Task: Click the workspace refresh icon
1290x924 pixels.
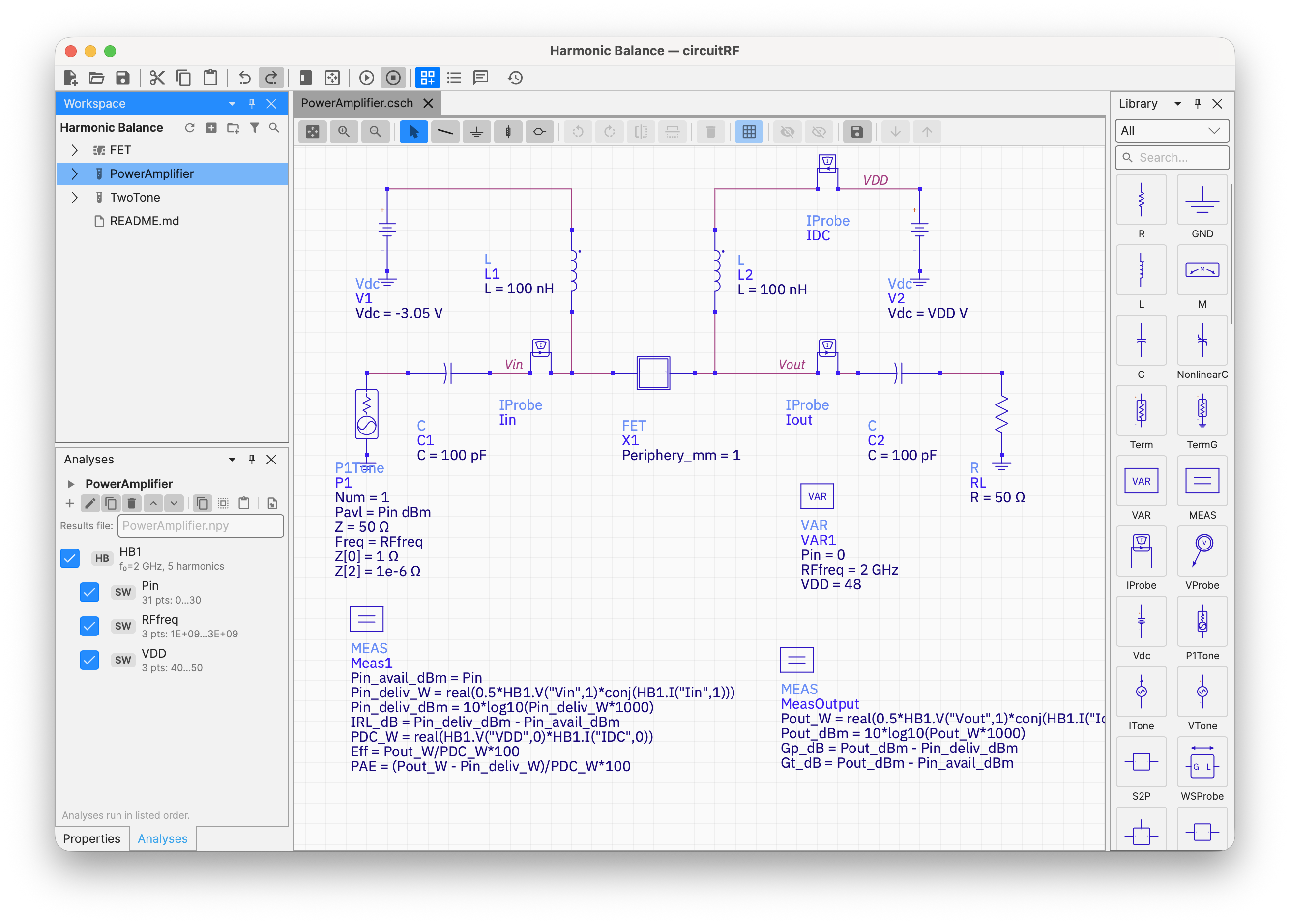Action: 189,128
